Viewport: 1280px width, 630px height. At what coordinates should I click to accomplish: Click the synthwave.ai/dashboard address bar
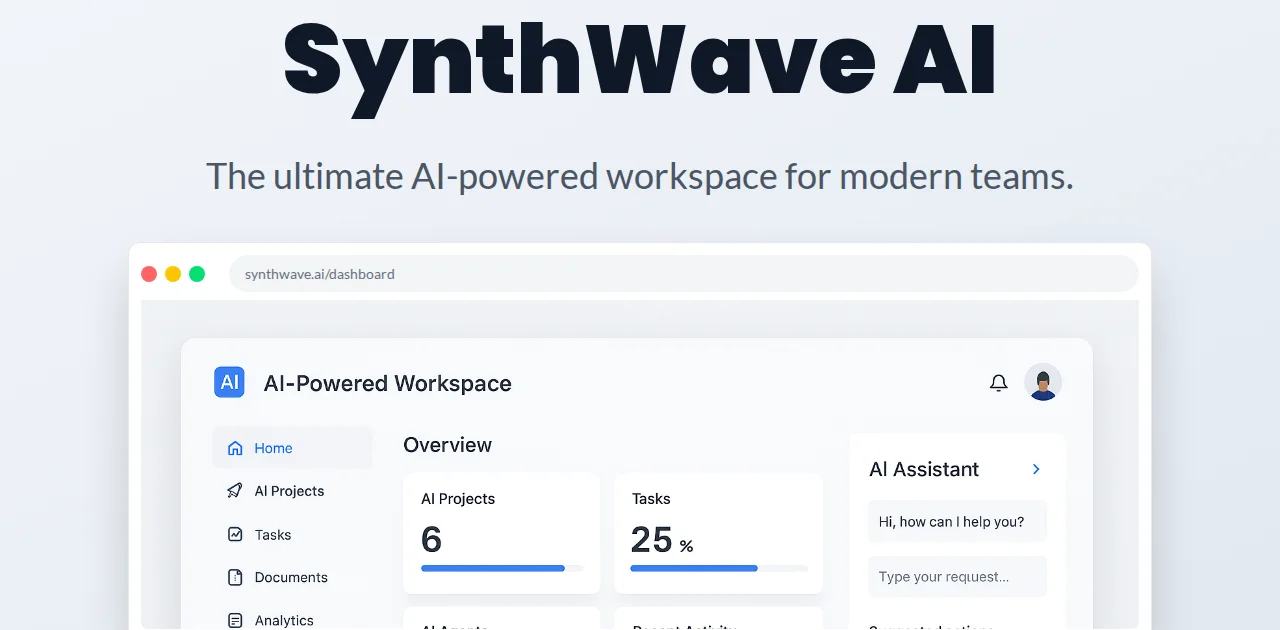pos(683,274)
